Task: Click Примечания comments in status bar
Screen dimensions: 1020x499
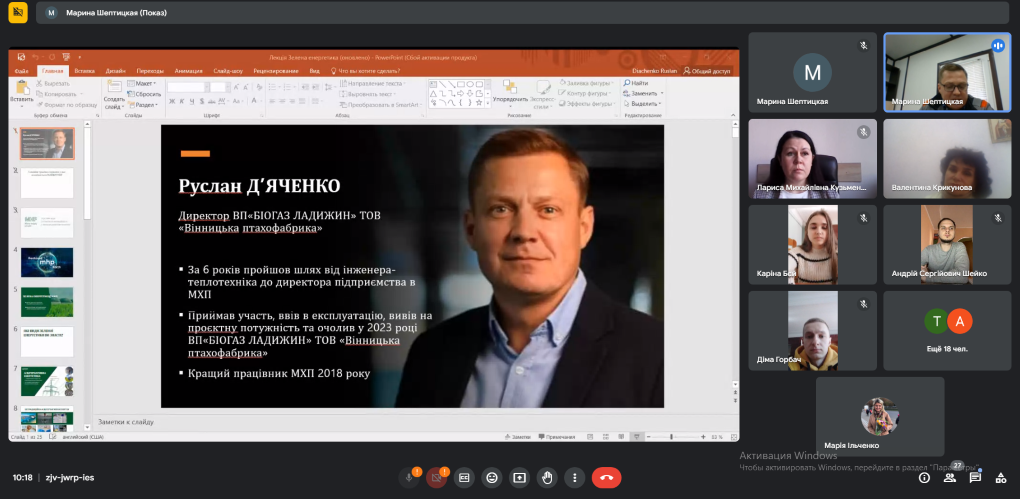Action: click(557, 437)
